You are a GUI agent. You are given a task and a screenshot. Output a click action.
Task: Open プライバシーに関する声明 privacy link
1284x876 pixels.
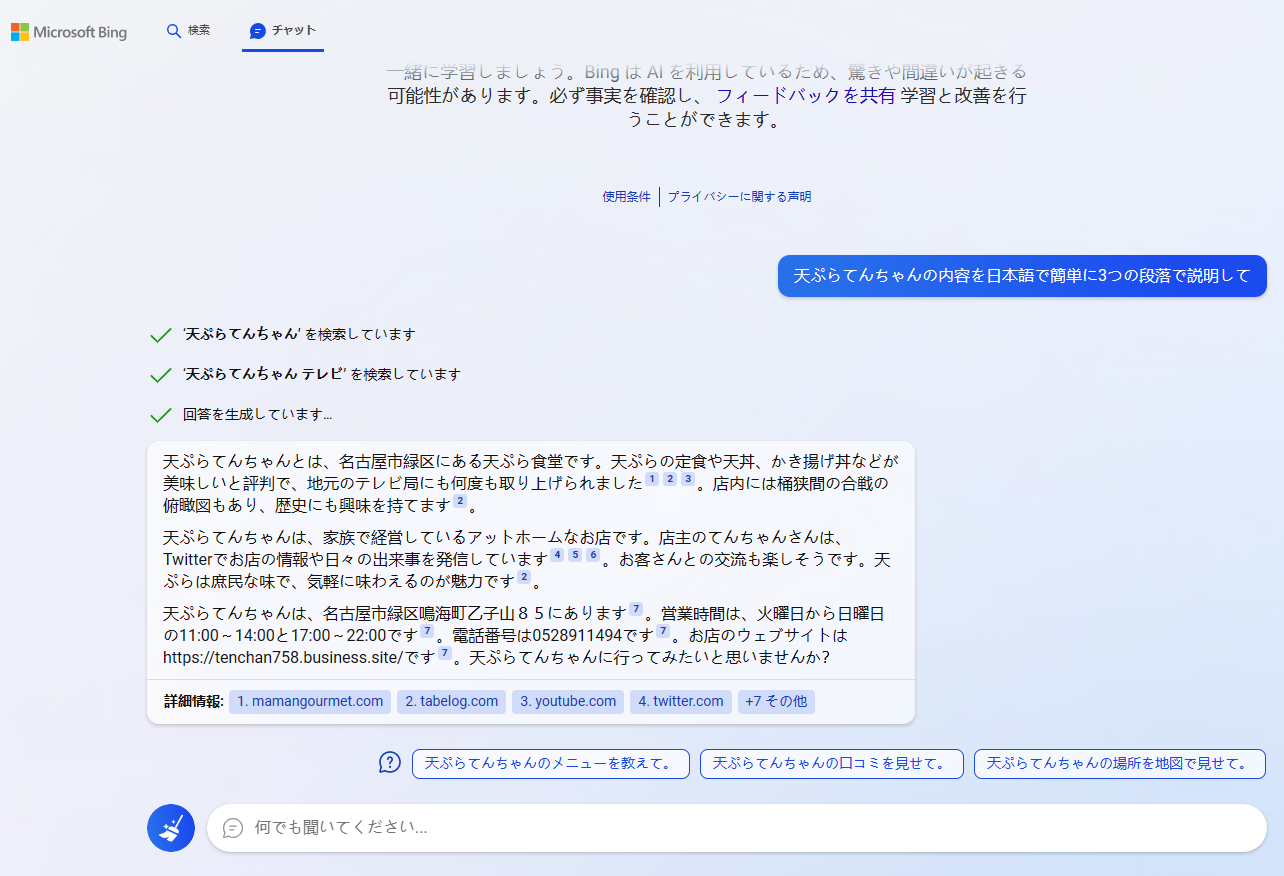pos(739,197)
